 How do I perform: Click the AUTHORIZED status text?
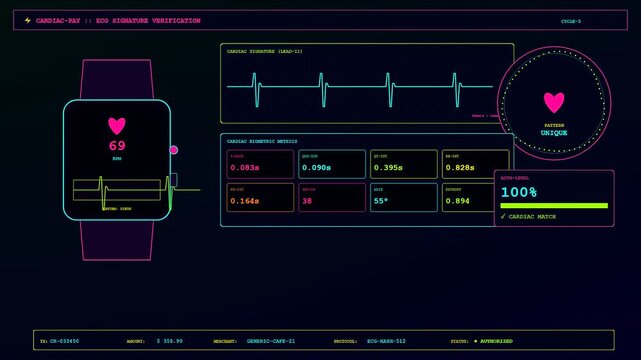(496, 341)
